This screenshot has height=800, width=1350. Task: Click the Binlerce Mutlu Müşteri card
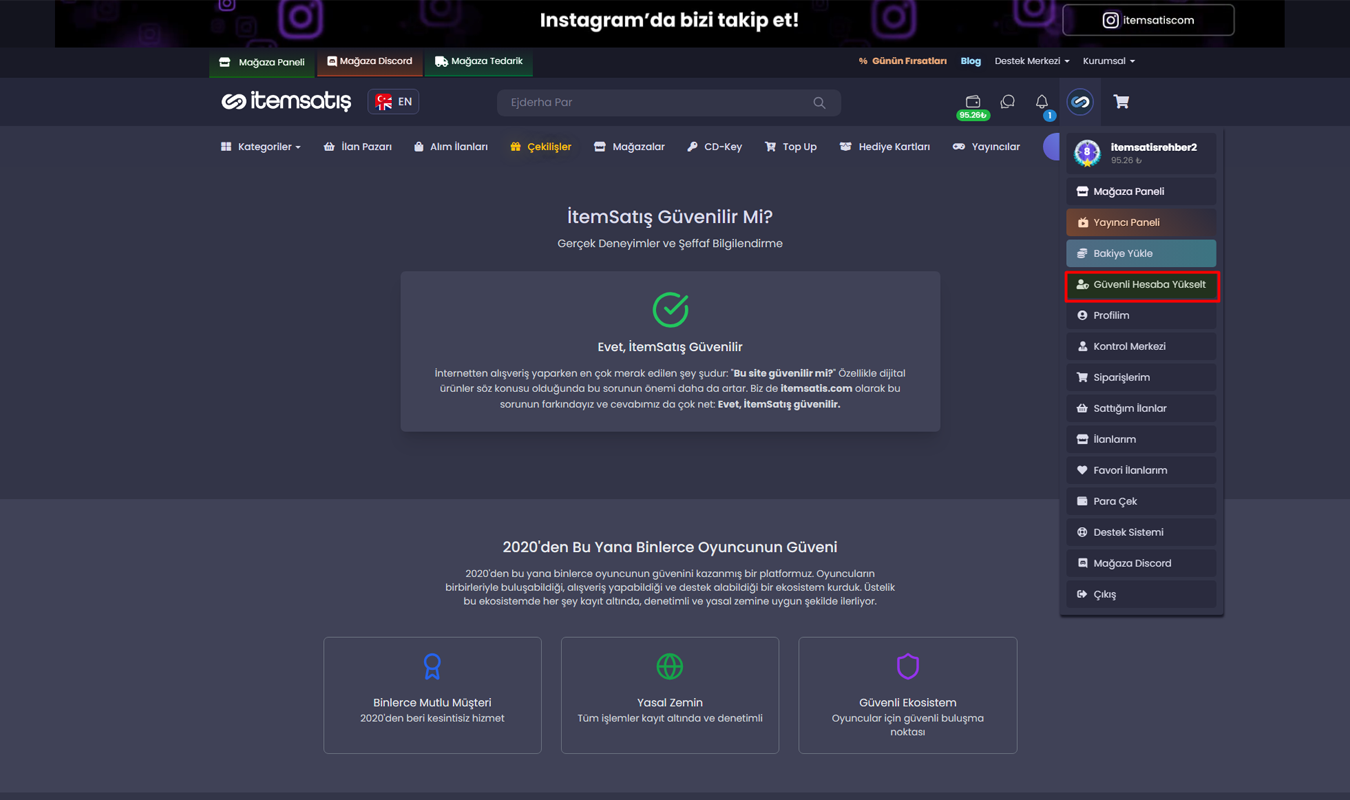pos(432,695)
